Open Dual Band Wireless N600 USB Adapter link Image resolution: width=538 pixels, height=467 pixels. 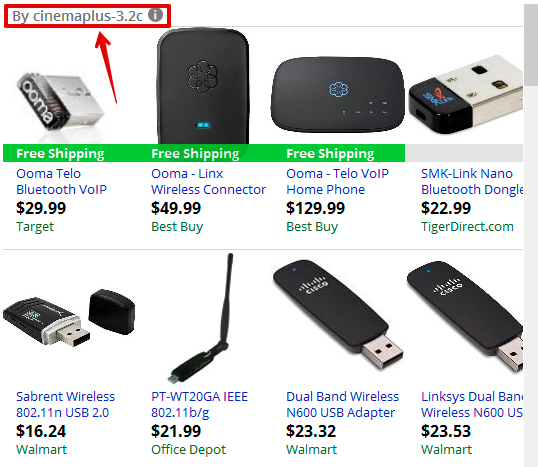pos(342,405)
